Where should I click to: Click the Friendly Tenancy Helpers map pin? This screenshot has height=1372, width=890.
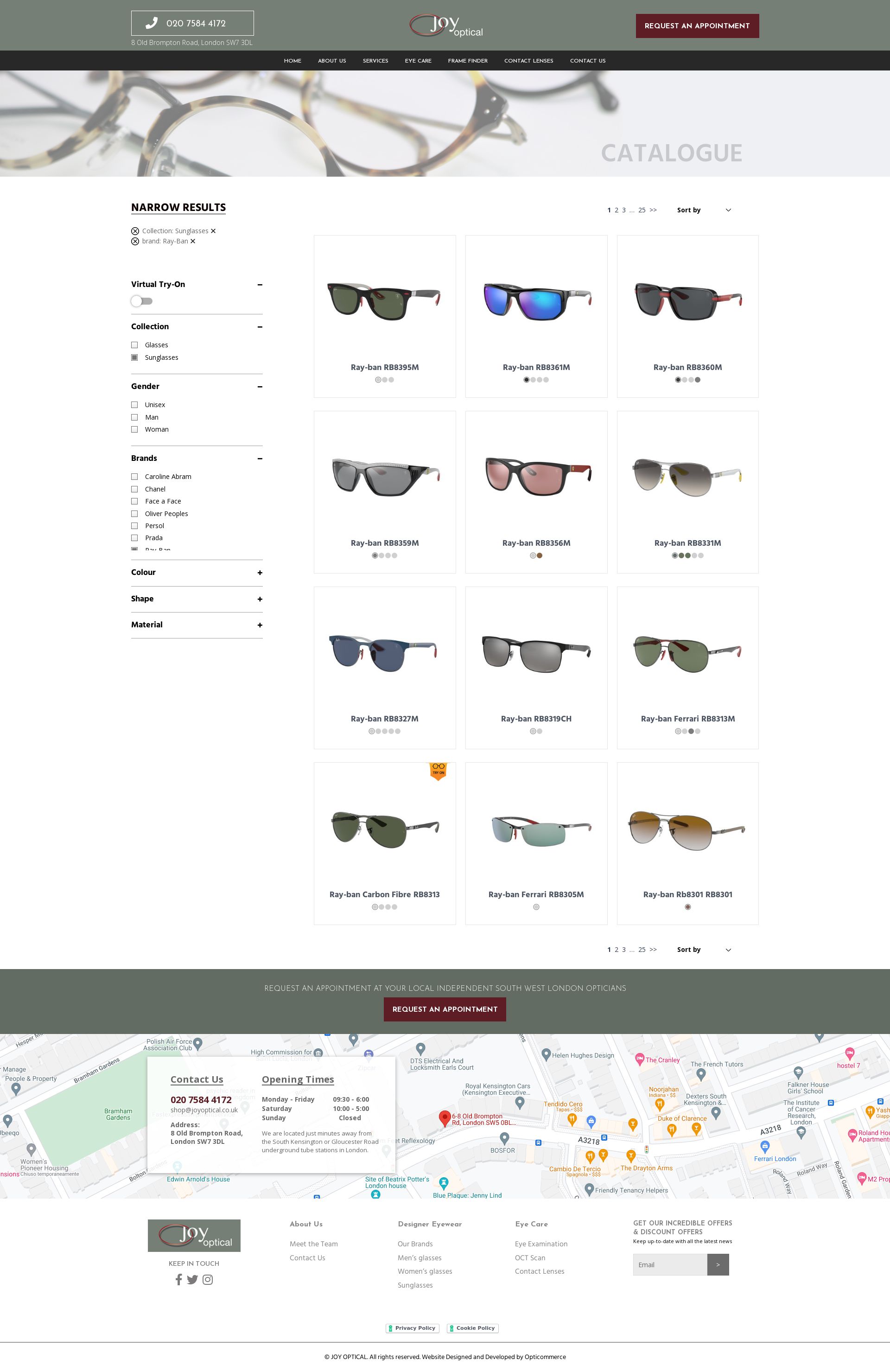(x=589, y=1189)
